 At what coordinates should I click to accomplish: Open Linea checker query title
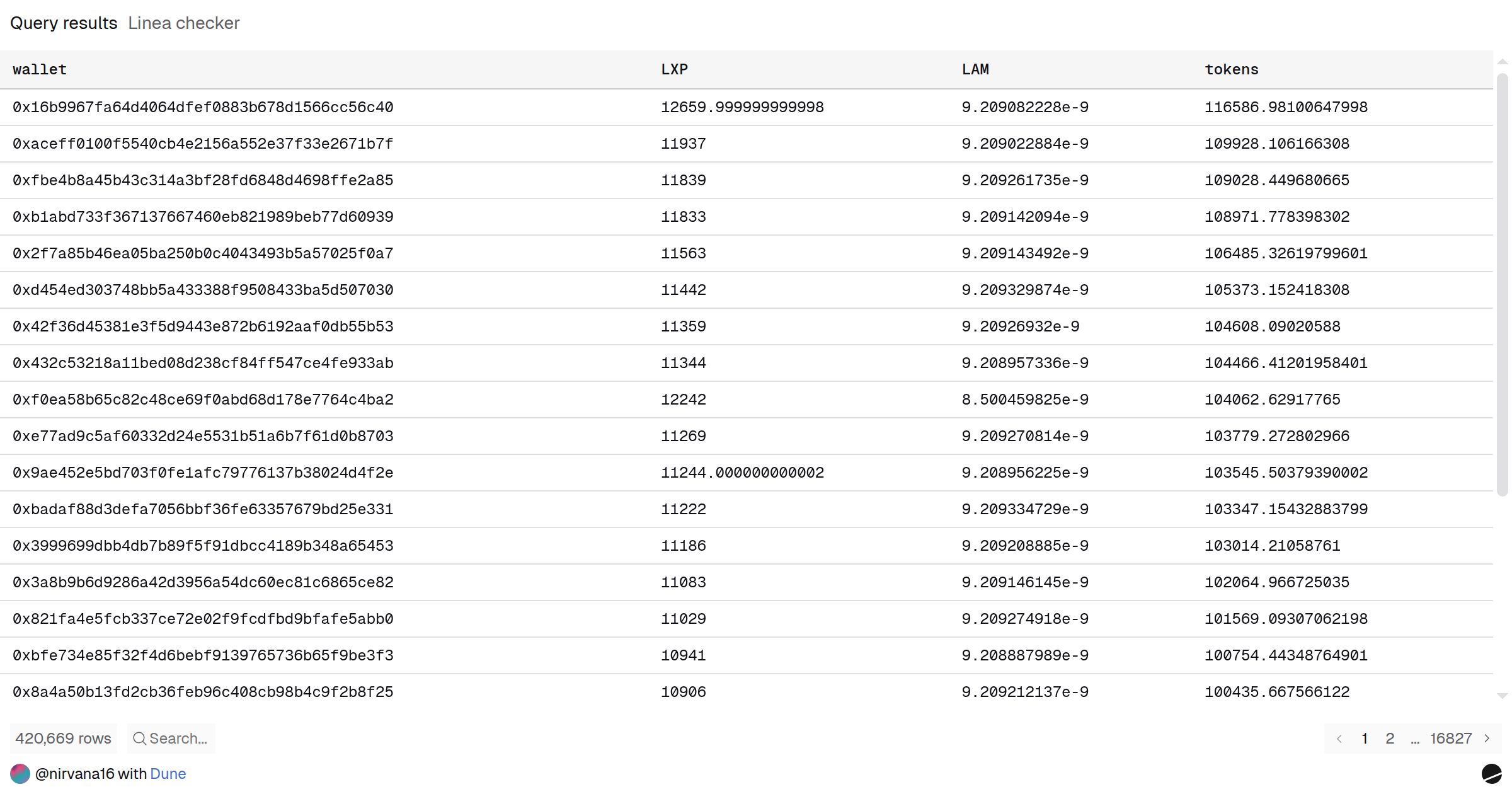coord(183,23)
